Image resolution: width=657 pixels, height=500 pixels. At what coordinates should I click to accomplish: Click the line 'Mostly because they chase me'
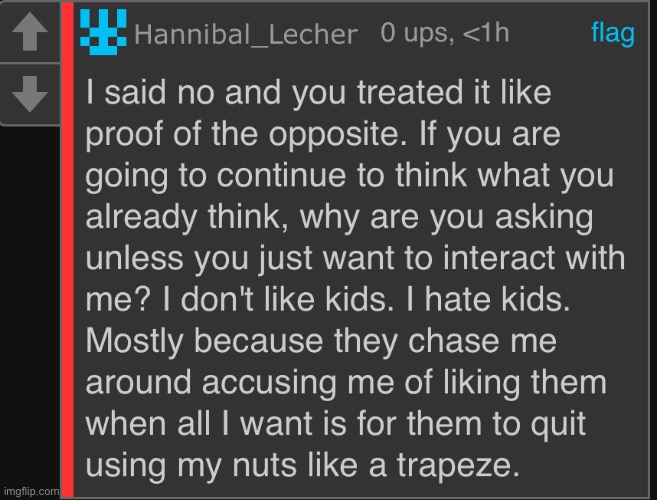pyautogui.click(x=321, y=341)
